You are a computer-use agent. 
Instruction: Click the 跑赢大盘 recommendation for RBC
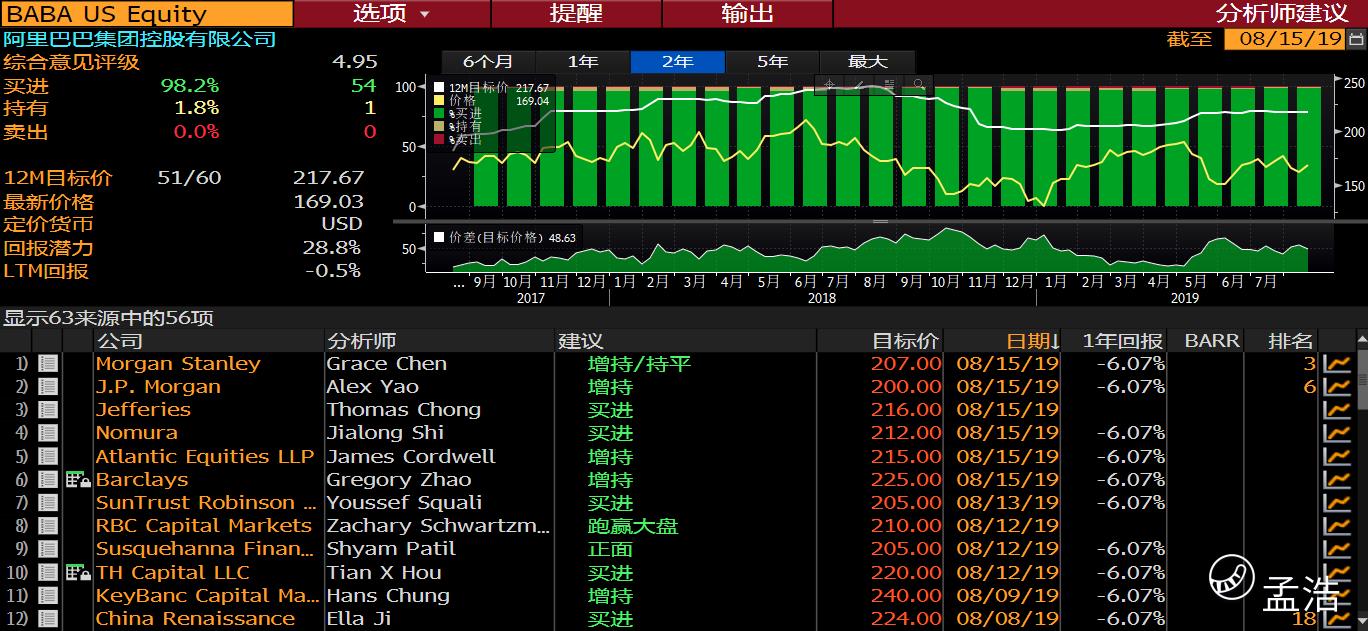click(633, 526)
